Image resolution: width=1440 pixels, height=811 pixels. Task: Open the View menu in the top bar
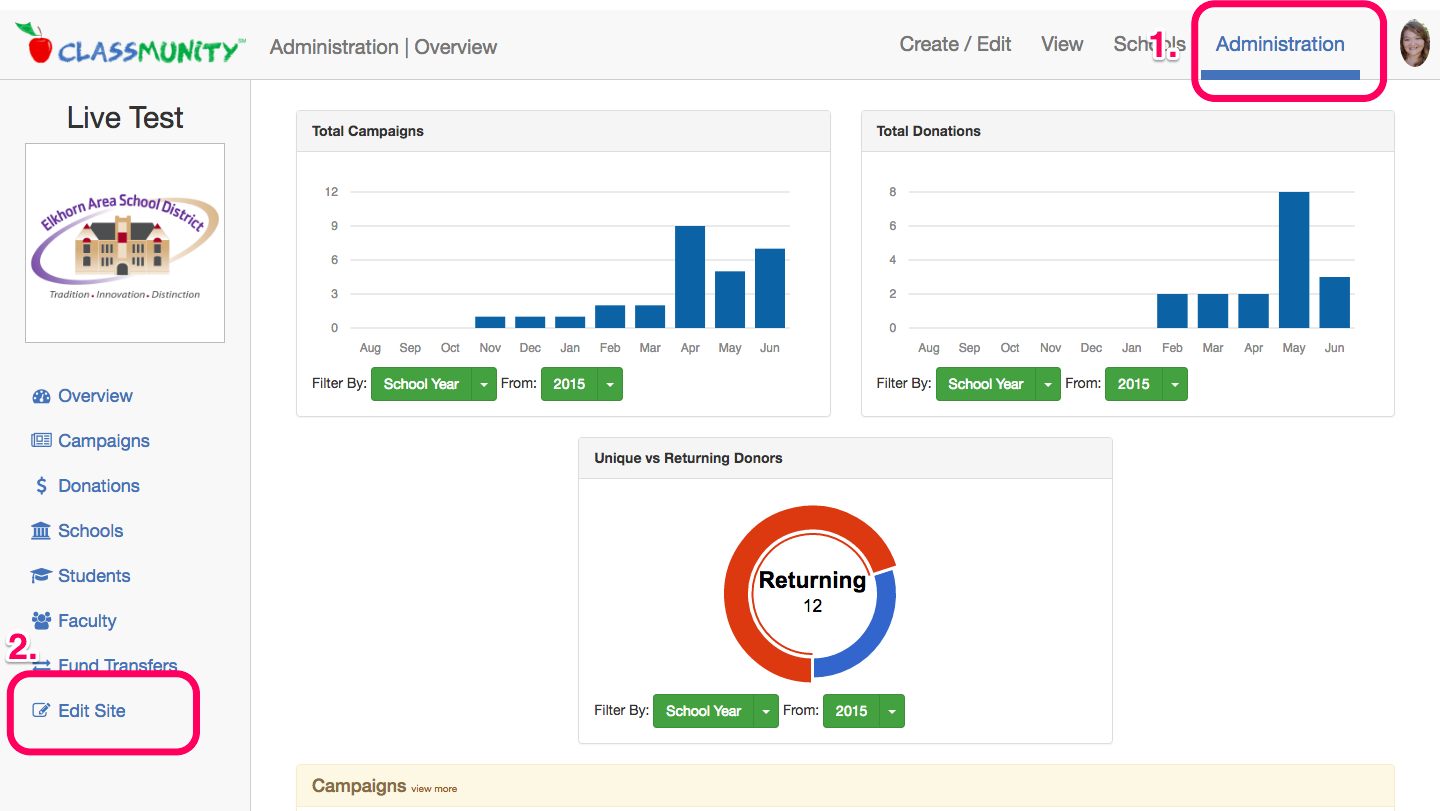[x=1061, y=44]
